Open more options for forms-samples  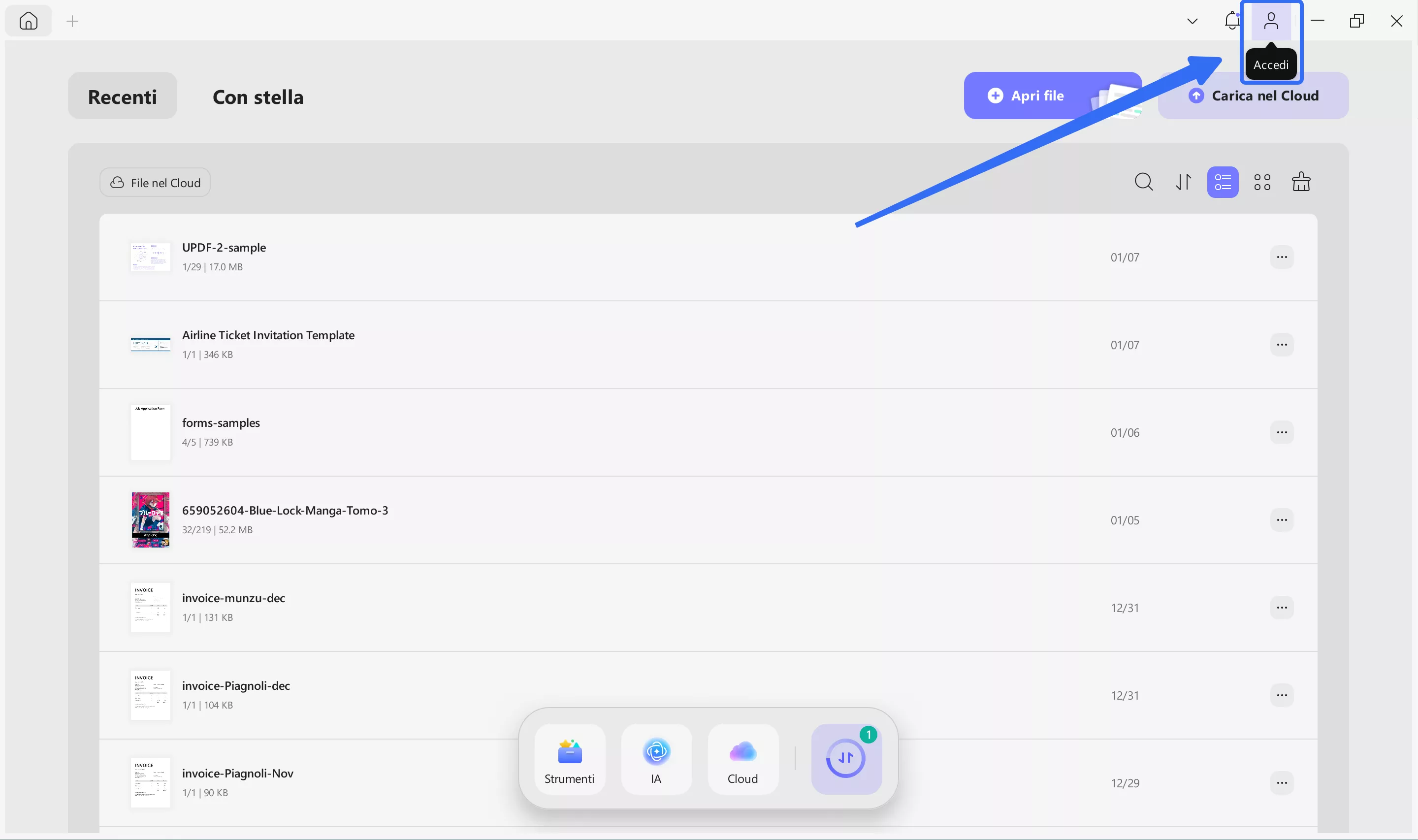(1282, 432)
